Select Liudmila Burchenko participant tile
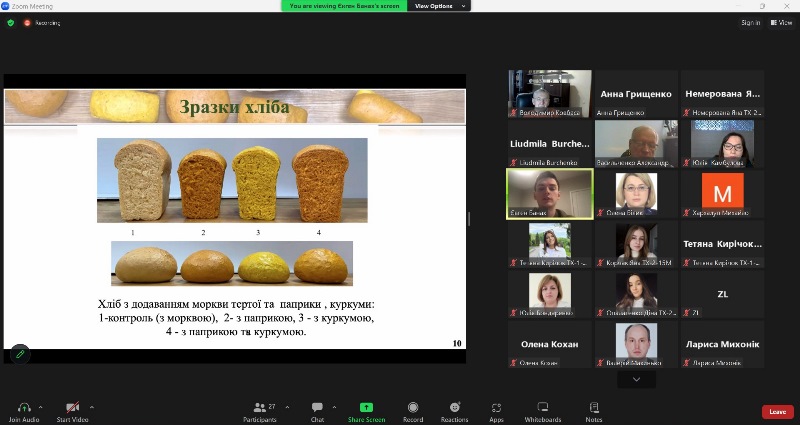Image resolution: width=800 pixels, height=425 pixels. pos(550,144)
